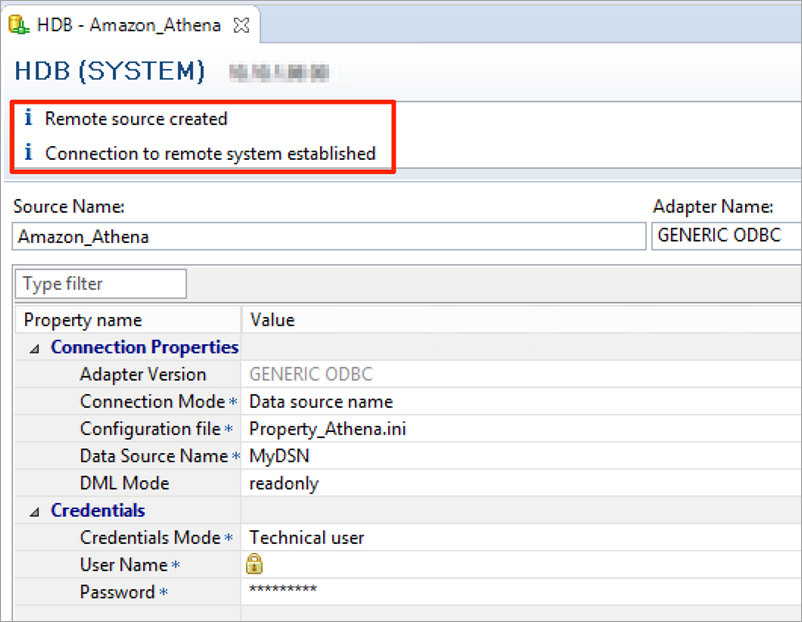Select the Credentials heading
The height and width of the screenshot is (622, 802).
[x=98, y=510]
